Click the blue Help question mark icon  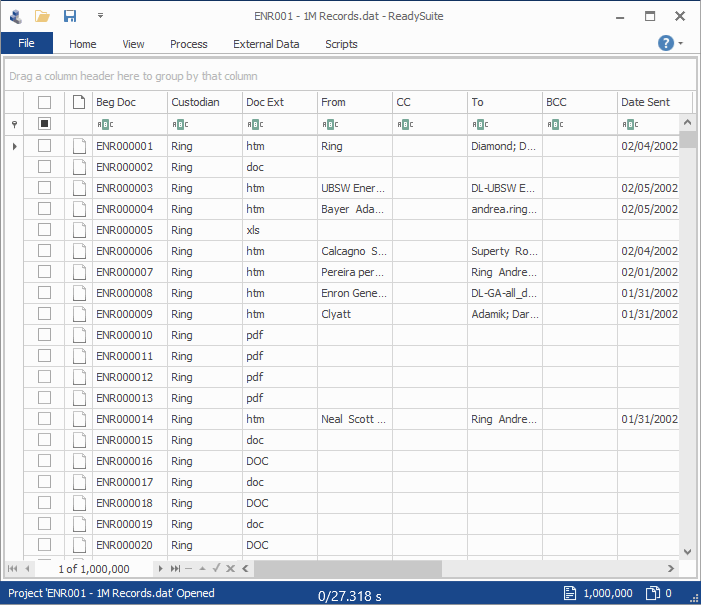point(665,43)
